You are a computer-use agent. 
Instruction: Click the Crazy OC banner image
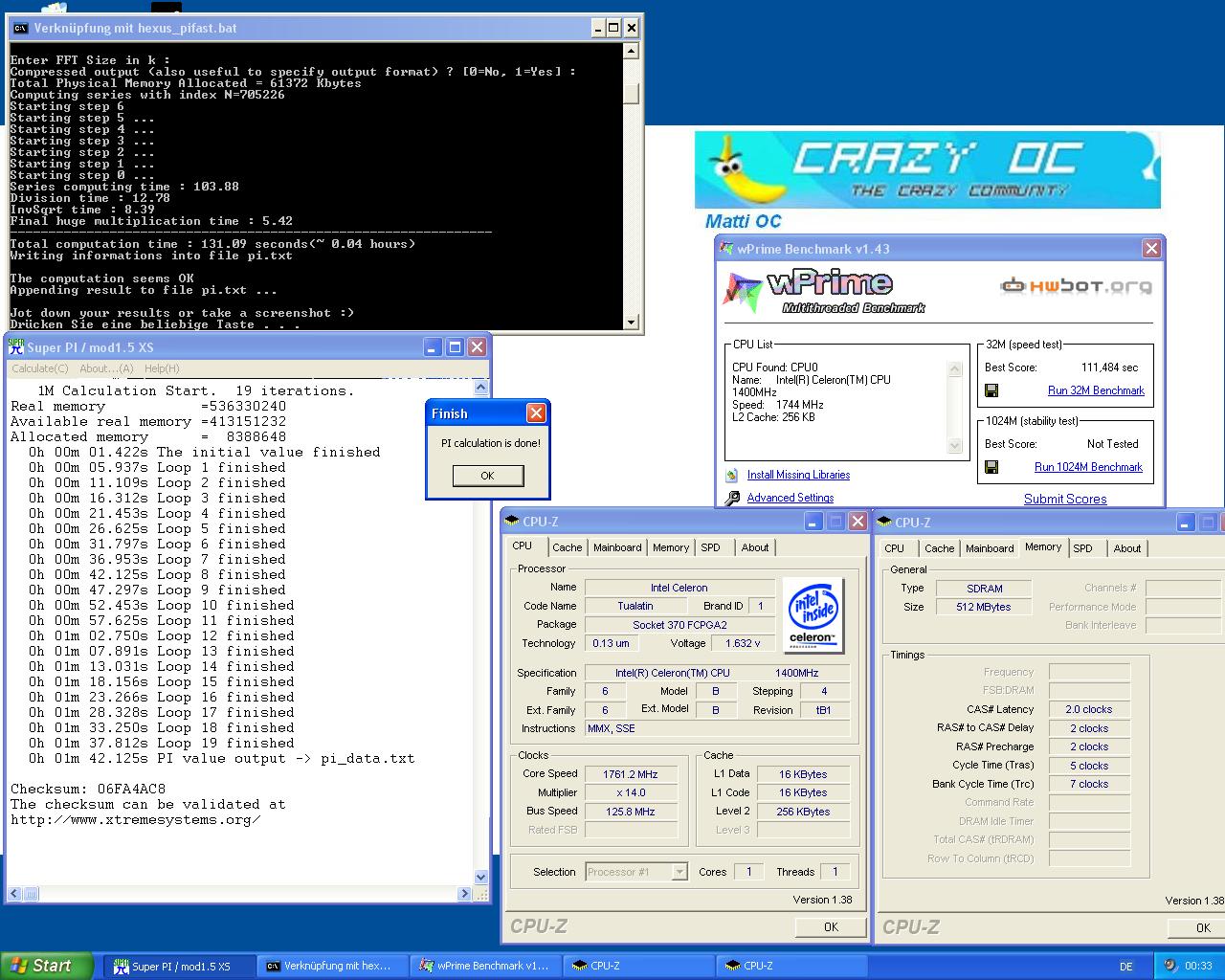click(927, 170)
